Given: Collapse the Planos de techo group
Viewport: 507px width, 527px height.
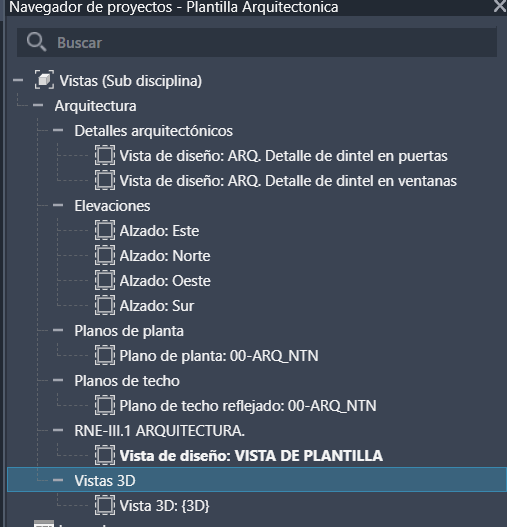Looking at the screenshot, I should [x=58, y=380].
